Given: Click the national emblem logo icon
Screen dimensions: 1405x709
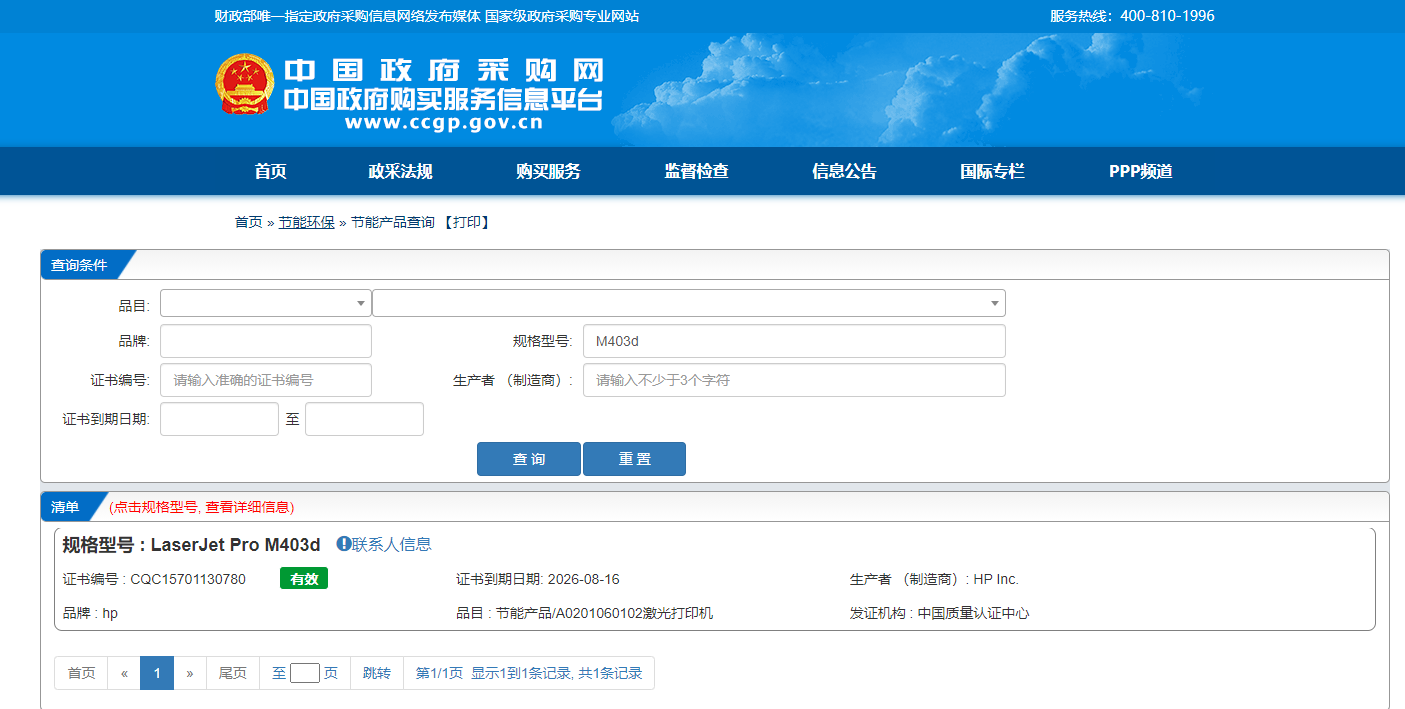Looking at the screenshot, I should [x=245, y=85].
